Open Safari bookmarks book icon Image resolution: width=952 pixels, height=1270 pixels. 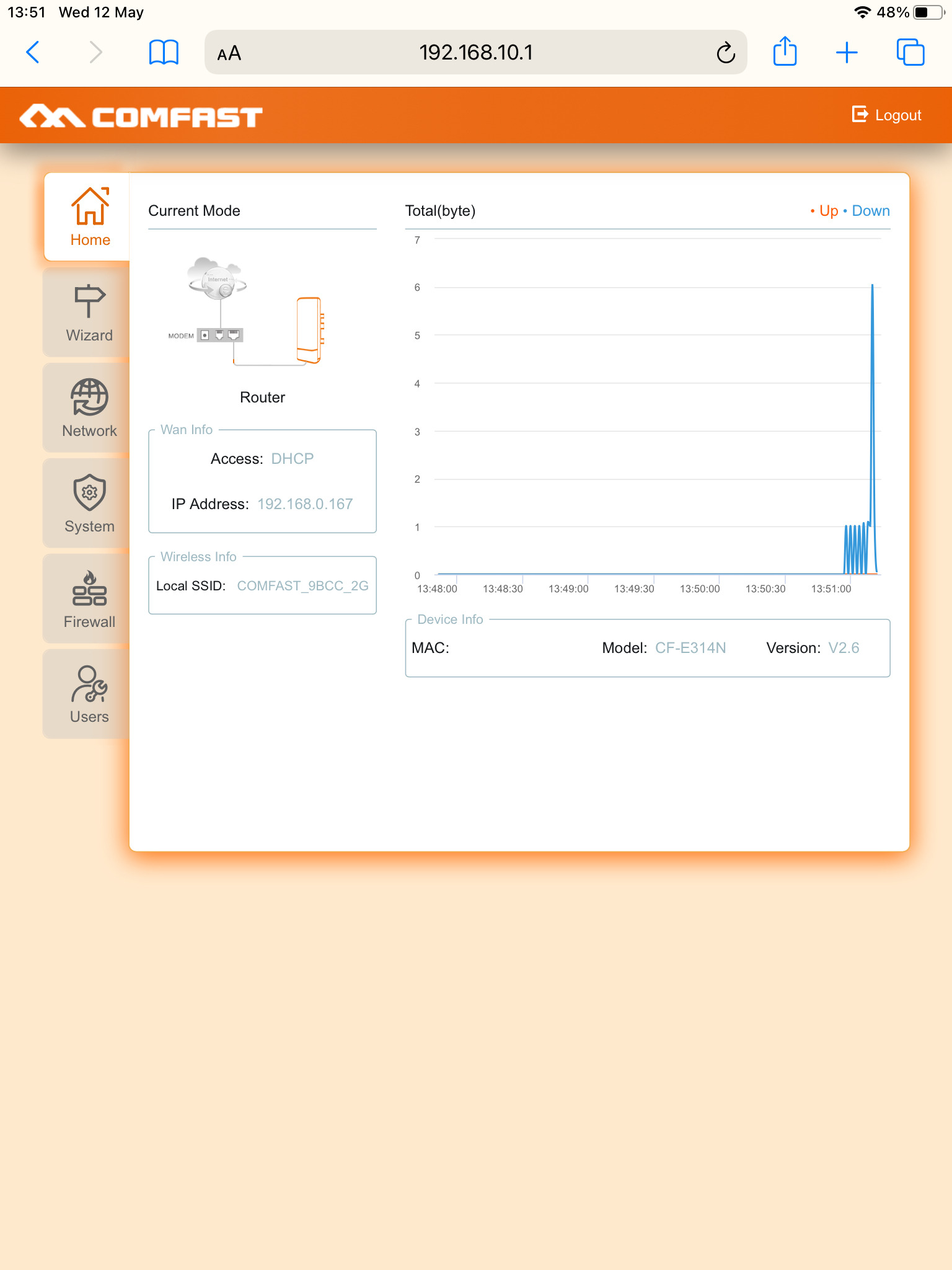pyautogui.click(x=164, y=52)
